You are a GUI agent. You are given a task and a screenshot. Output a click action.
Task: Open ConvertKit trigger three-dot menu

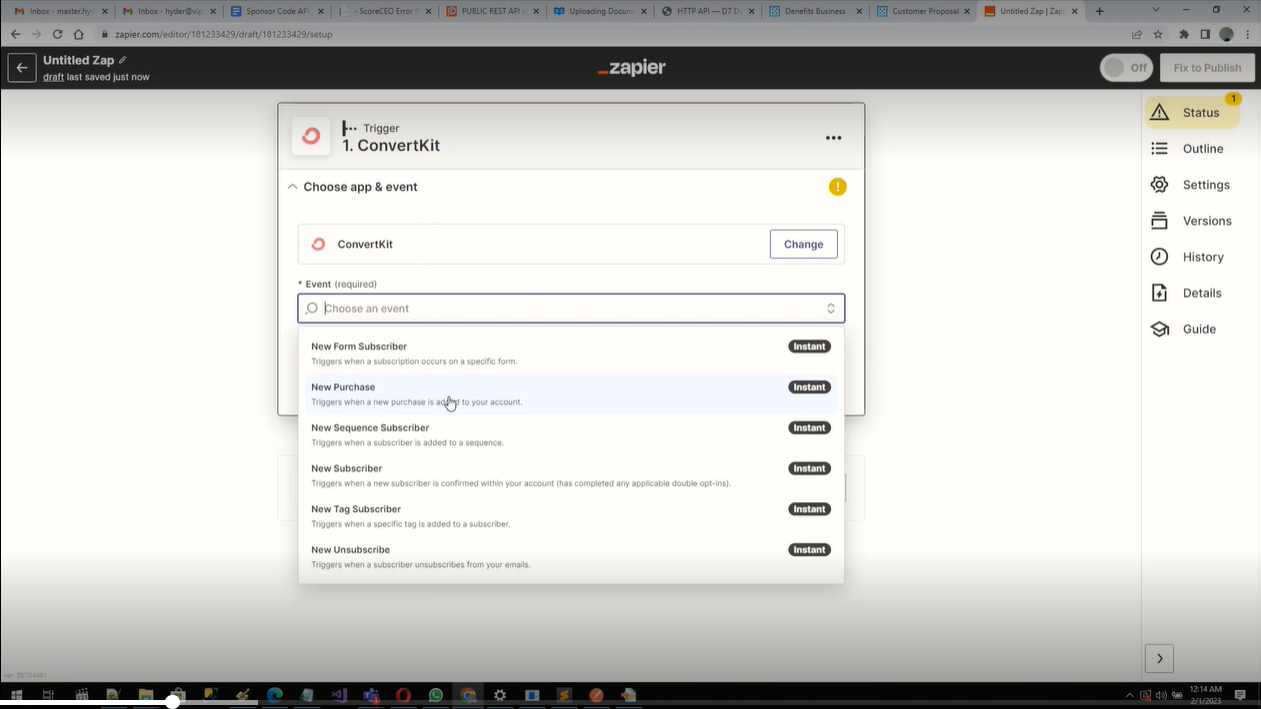click(833, 138)
